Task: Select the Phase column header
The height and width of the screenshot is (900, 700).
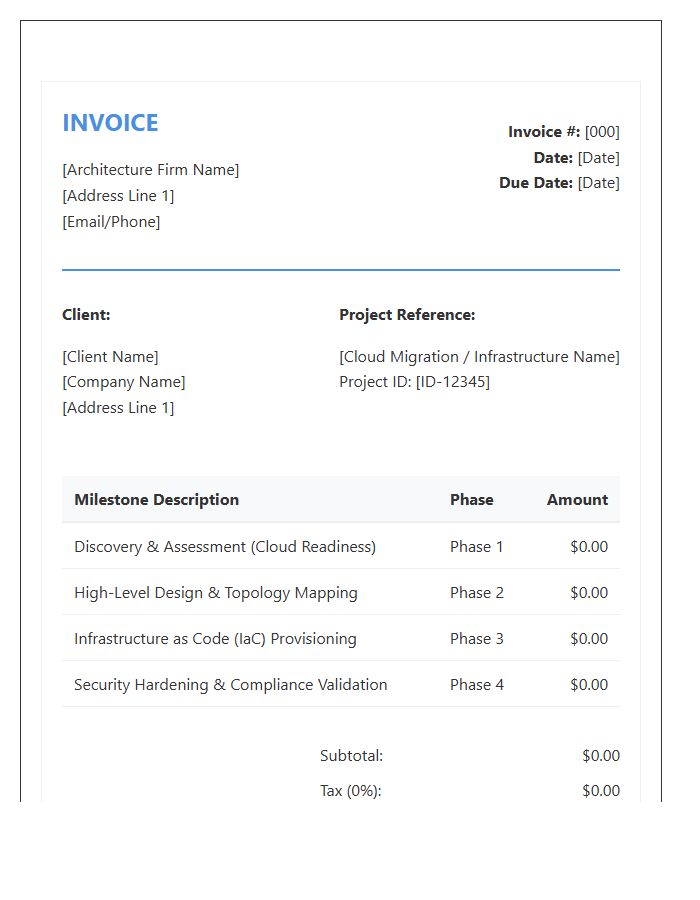Action: [472, 500]
